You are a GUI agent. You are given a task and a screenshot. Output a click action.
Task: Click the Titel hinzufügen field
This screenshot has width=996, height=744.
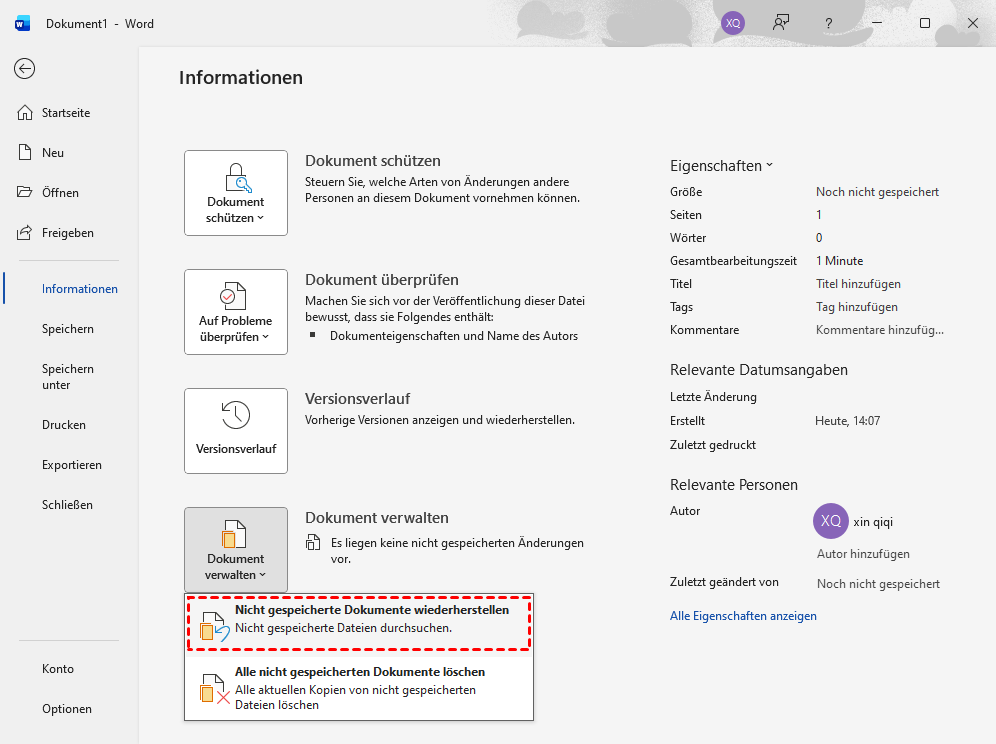[x=858, y=284]
